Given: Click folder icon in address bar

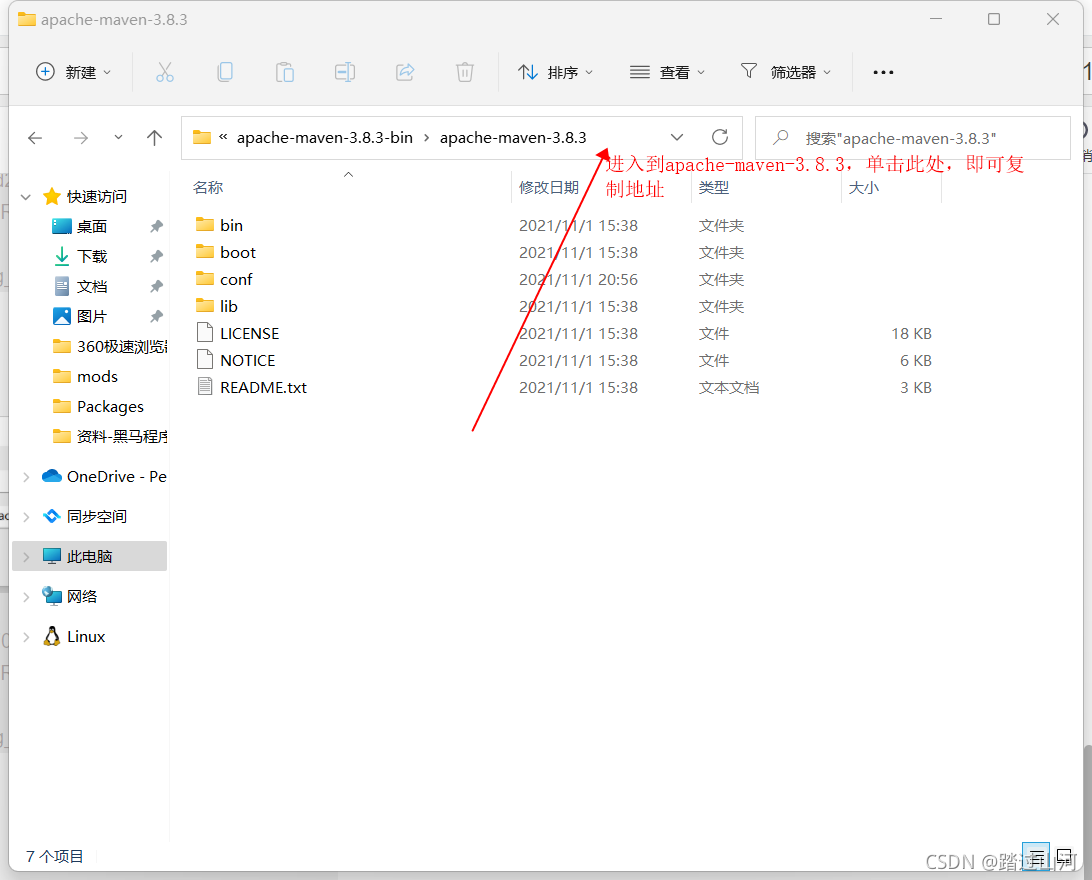Looking at the screenshot, I should tap(202, 137).
